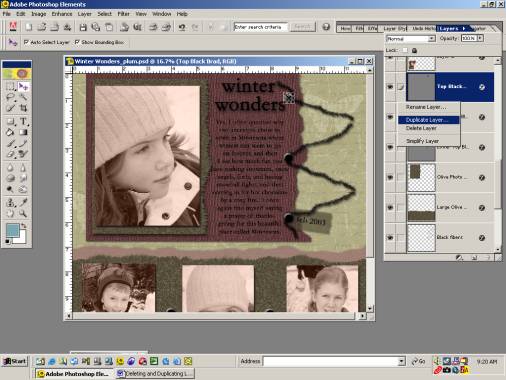Hide the Large Olive layer eye
Viewport: 506px width, 380px height.
coord(390,207)
